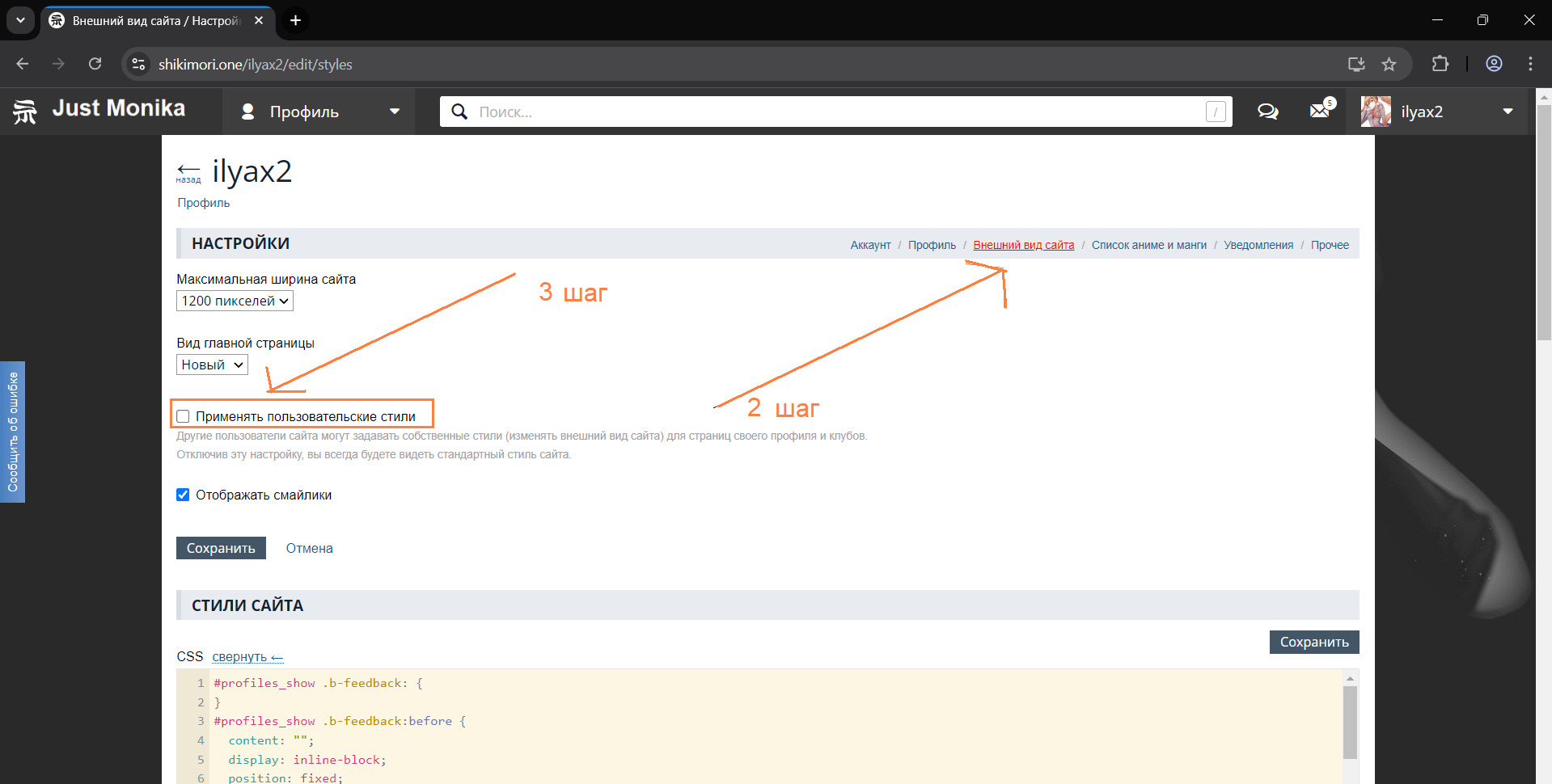Open the mail messages icon

pos(1320,111)
